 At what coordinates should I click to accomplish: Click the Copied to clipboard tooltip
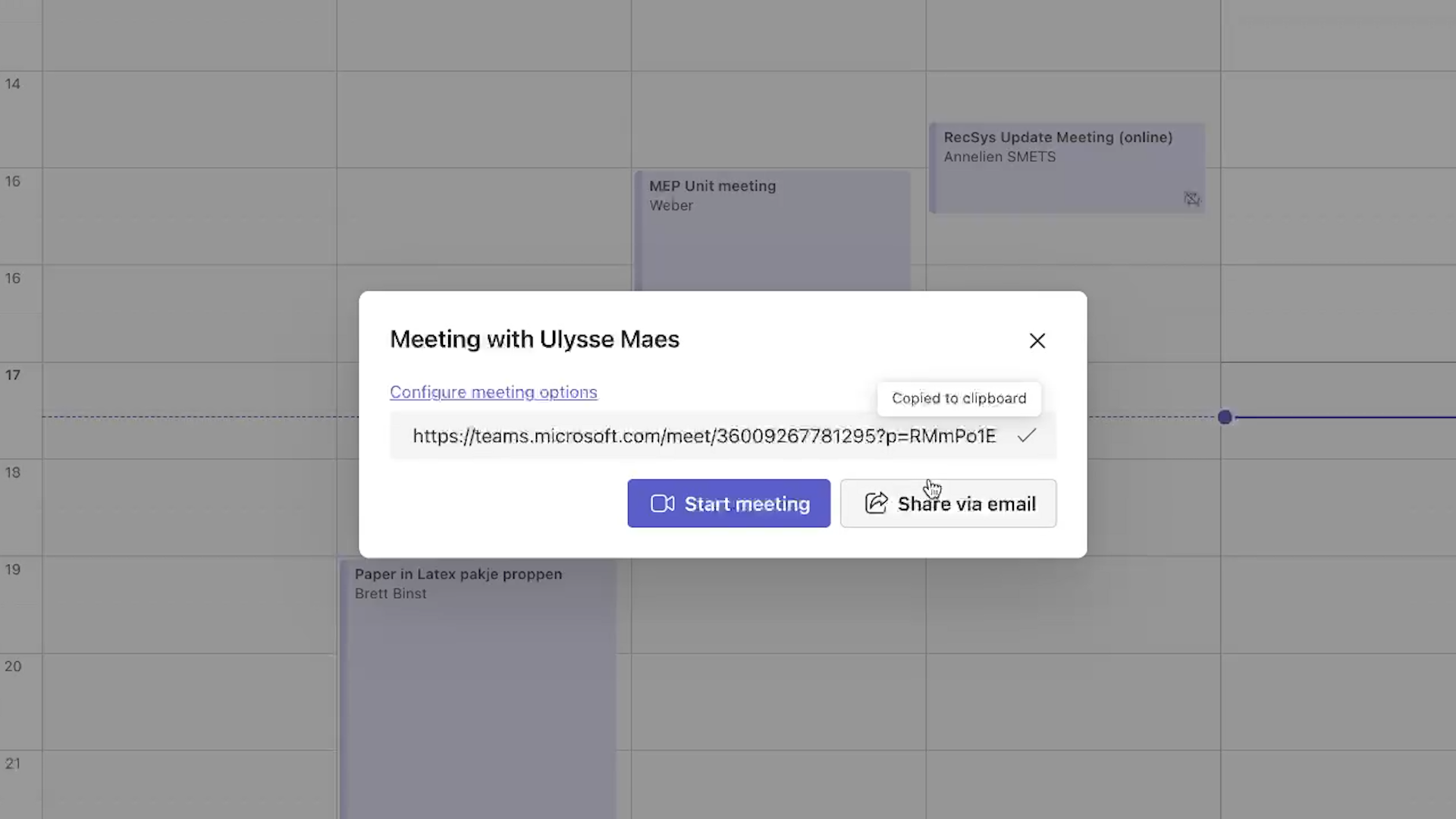[959, 399]
